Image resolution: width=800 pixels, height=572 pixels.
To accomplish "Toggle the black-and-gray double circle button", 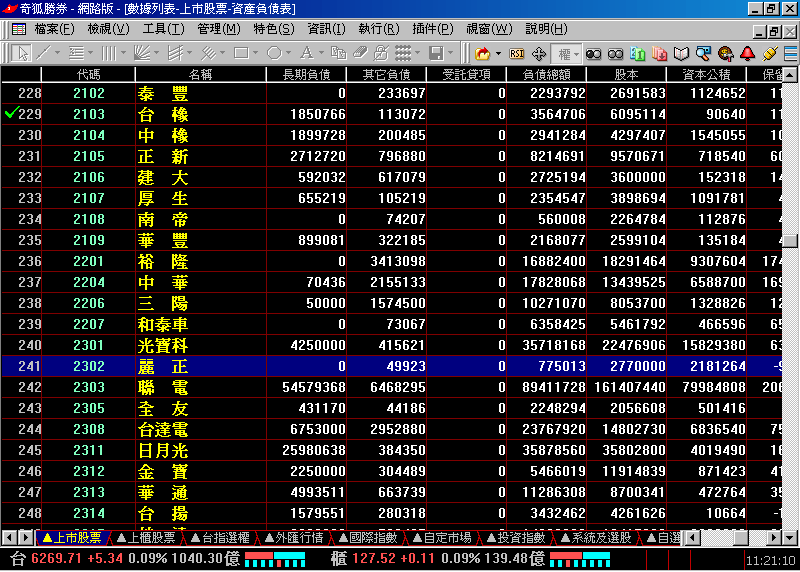I will tap(593, 54).
